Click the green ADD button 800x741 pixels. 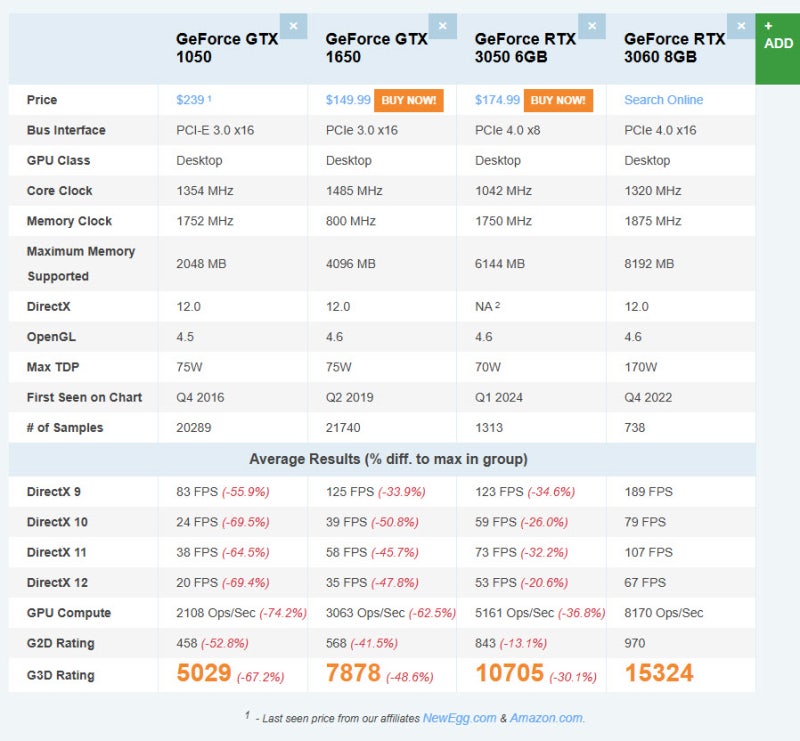coord(778,48)
